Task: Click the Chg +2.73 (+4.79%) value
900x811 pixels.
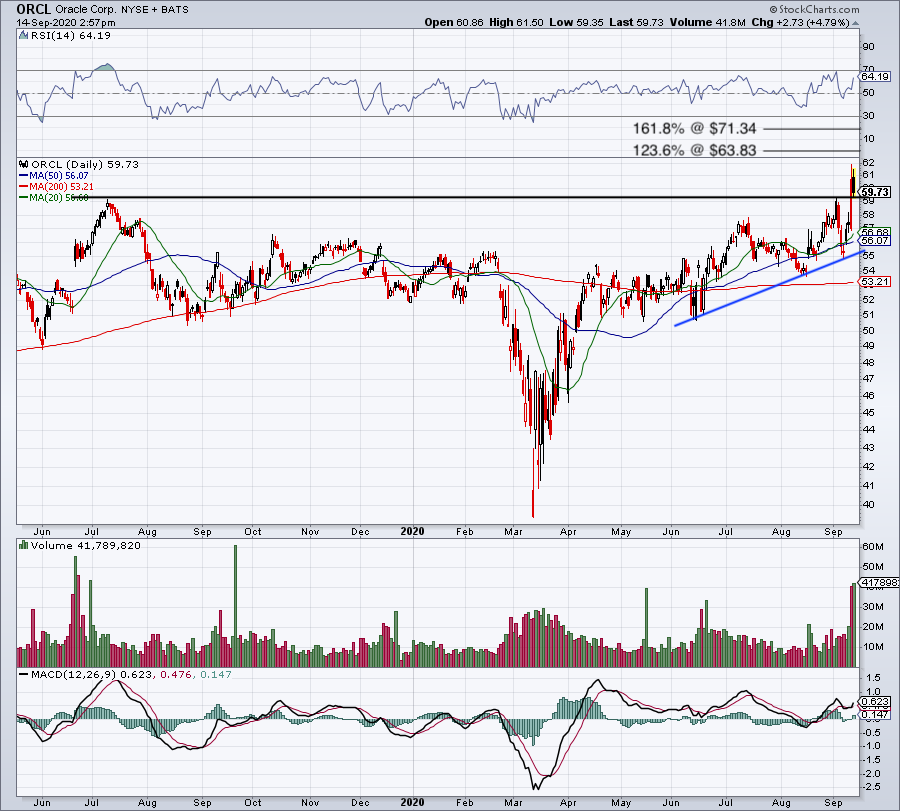Action: [x=800, y=22]
